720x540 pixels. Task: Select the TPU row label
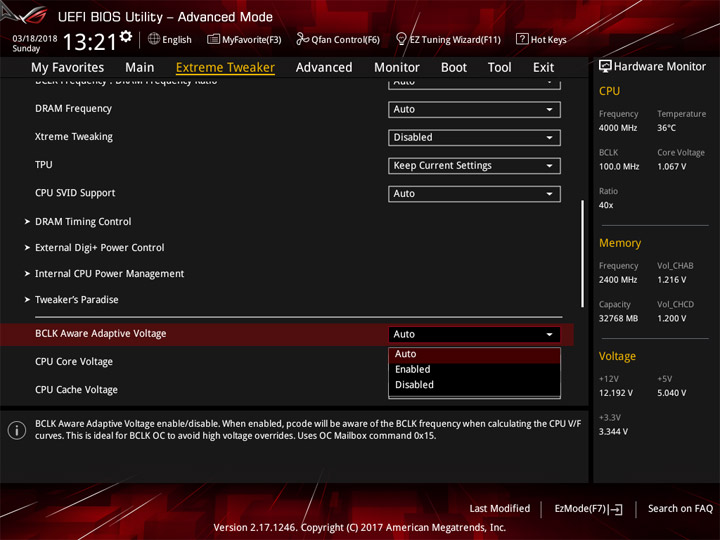(44, 164)
